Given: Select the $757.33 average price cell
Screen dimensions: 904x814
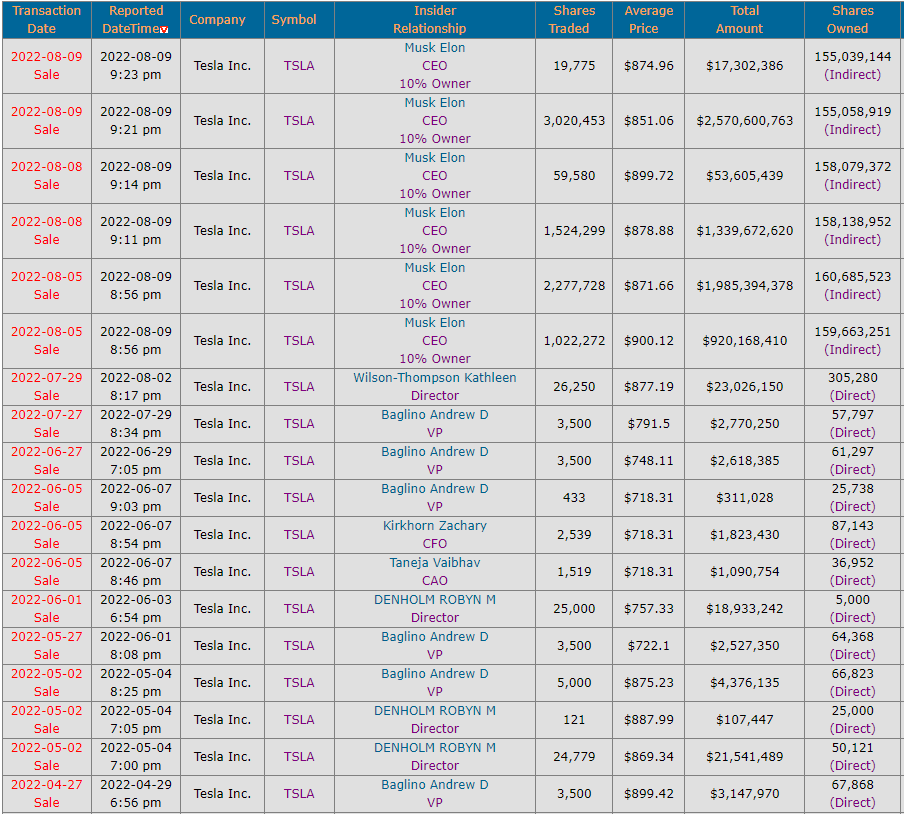Looking at the screenshot, I should 649,609.
